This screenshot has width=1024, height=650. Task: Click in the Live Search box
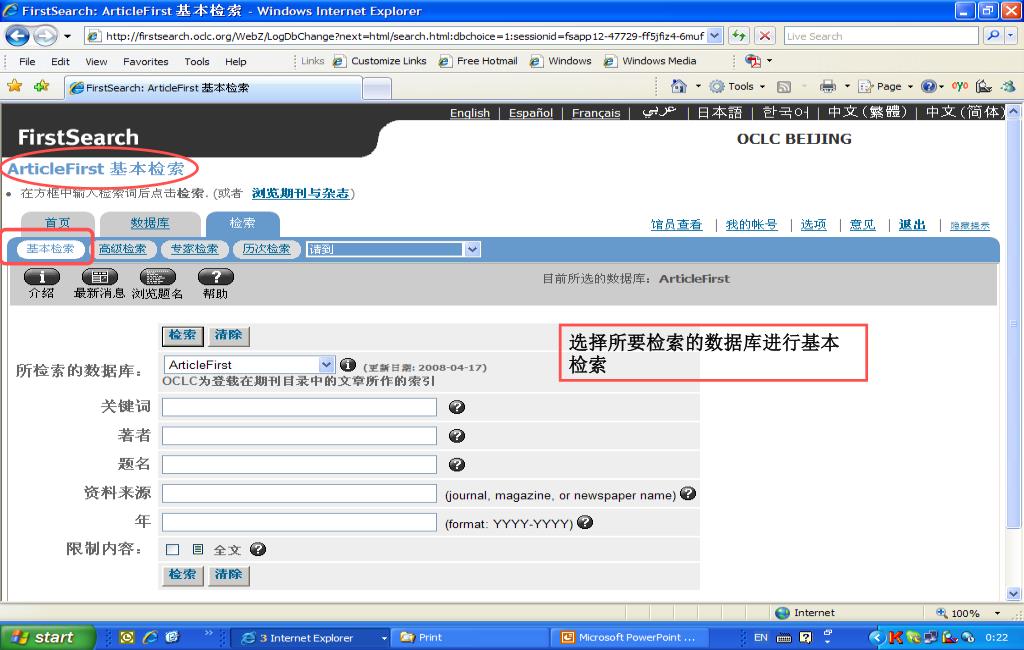[x=881, y=36]
